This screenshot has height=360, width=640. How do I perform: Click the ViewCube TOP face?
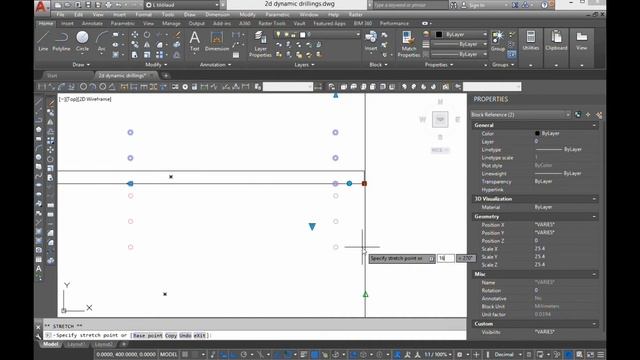(x=440, y=119)
